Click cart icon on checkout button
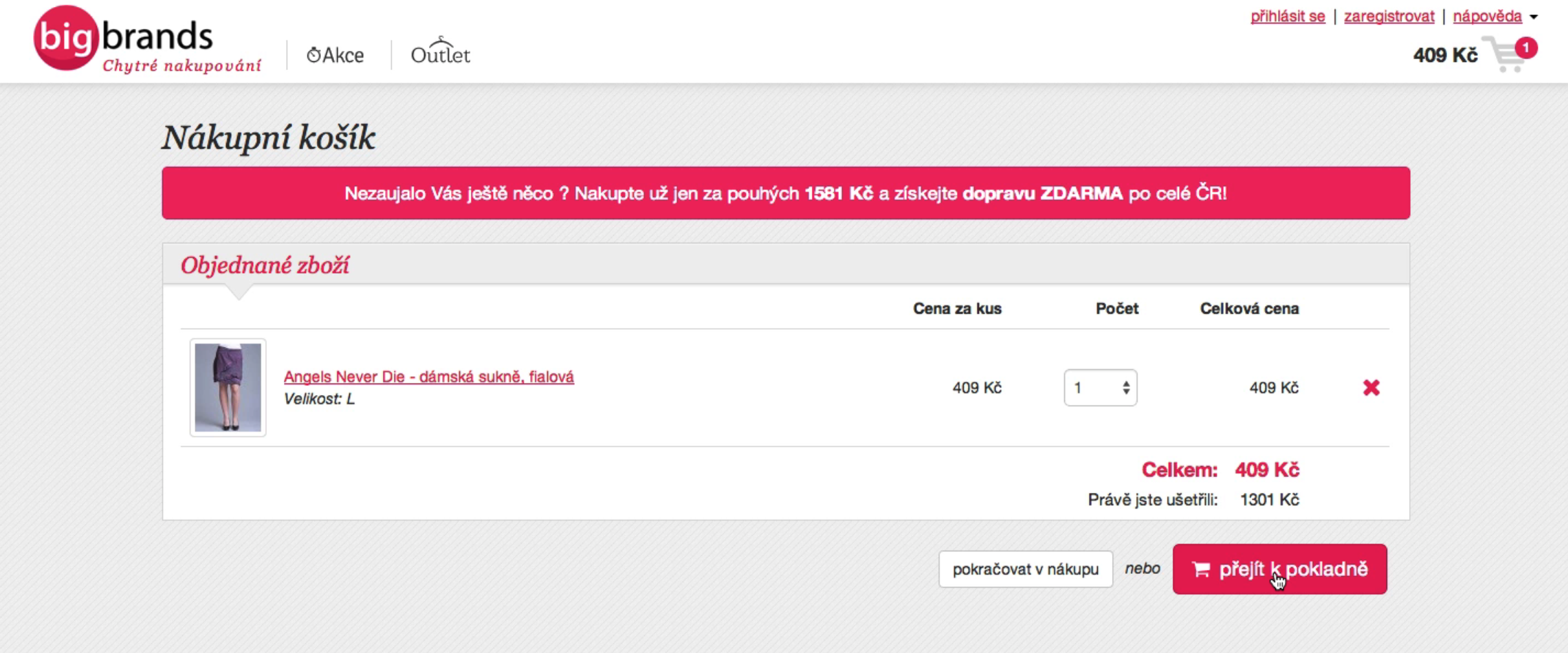Screen dimensions: 1568x653 tap(1201, 569)
